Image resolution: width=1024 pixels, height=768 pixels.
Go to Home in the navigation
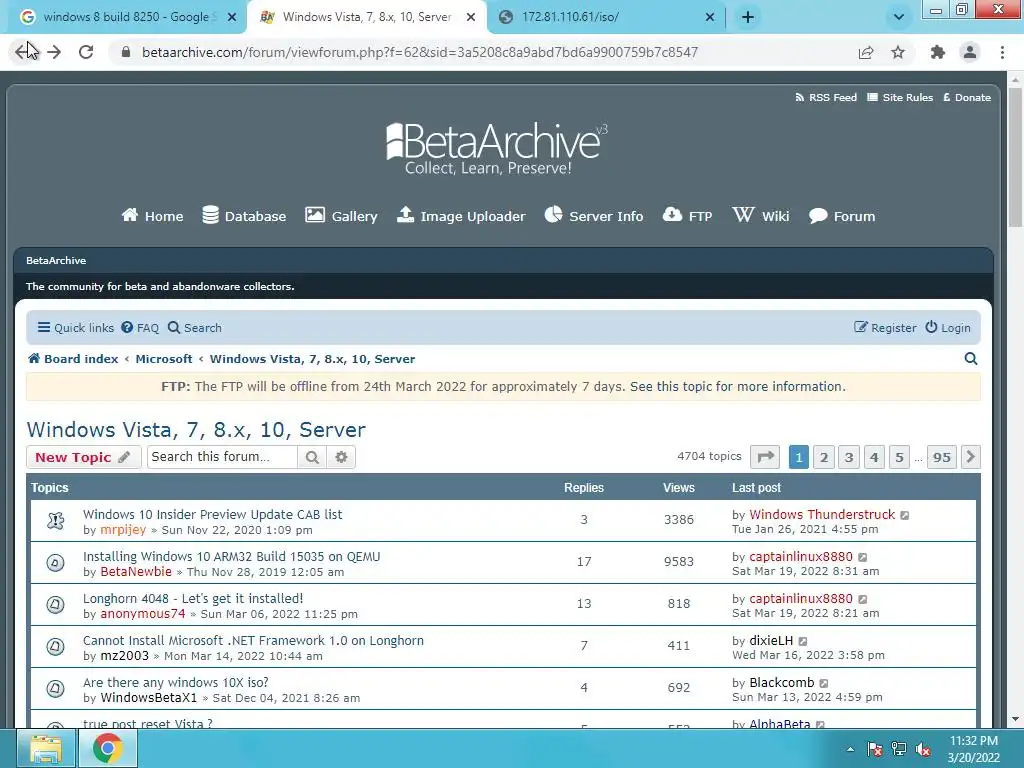152,216
